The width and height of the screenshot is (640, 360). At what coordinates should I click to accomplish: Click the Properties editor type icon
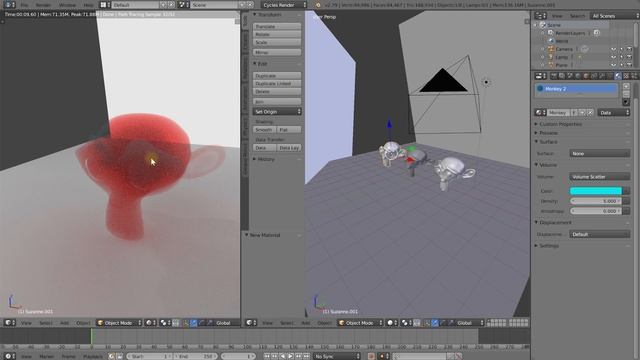coord(541,76)
